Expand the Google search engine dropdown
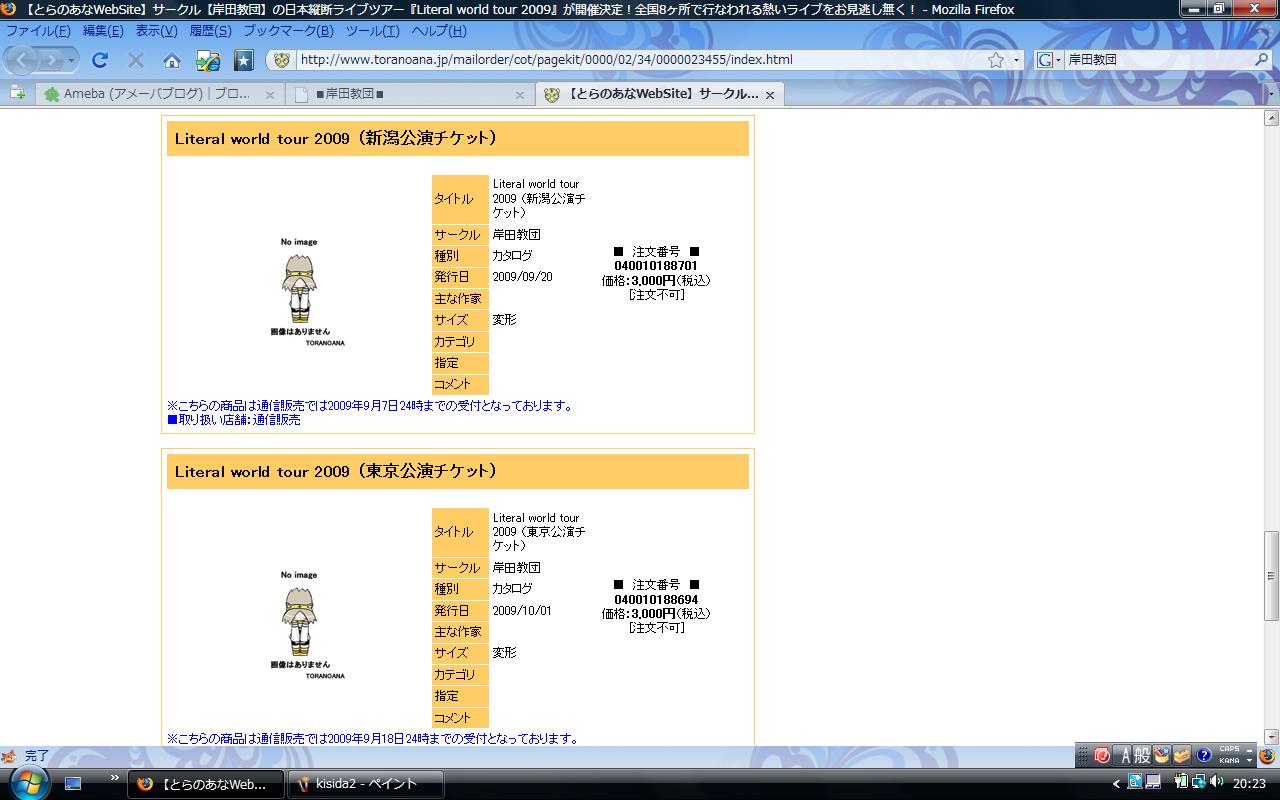 (1046, 60)
